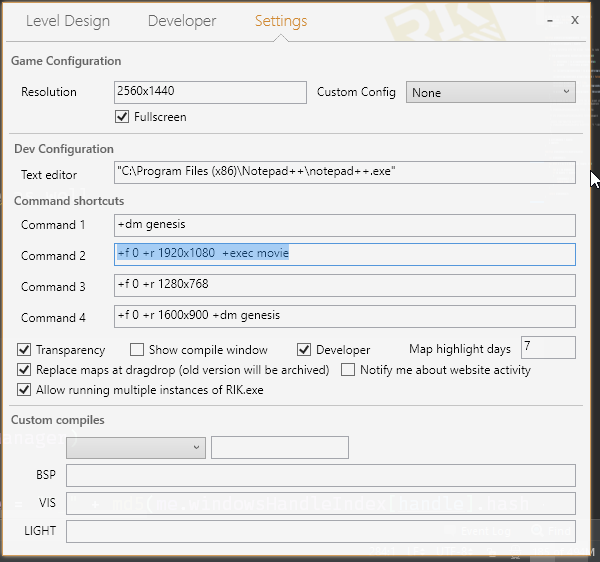Open the Custom Config dropdown
Image resolution: width=600 pixels, height=562 pixels.
click(x=491, y=92)
